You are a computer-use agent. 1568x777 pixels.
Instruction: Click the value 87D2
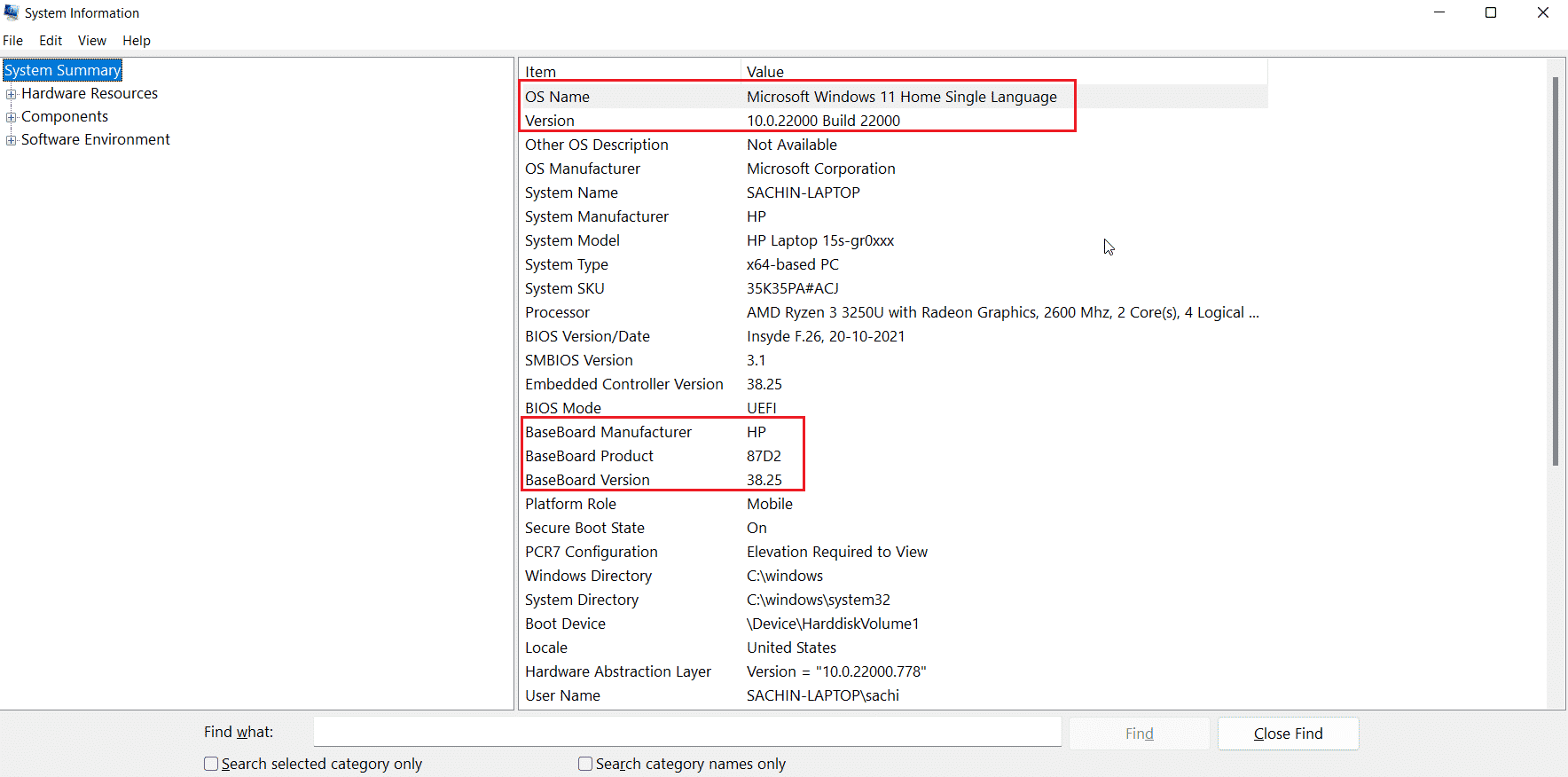click(764, 456)
